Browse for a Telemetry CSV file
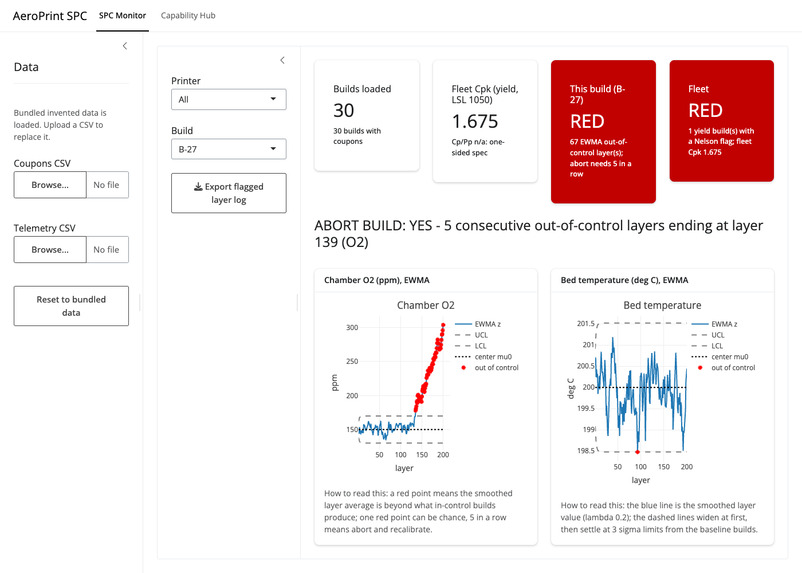This screenshot has height=573, width=802. pyautogui.click(x=50, y=250)
